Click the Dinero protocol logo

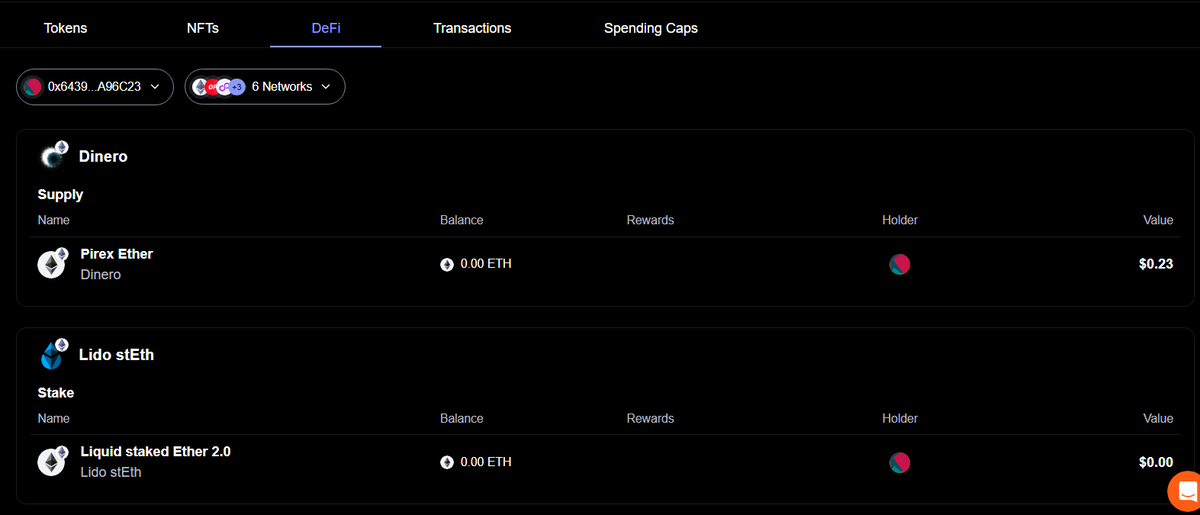point(52,155)
